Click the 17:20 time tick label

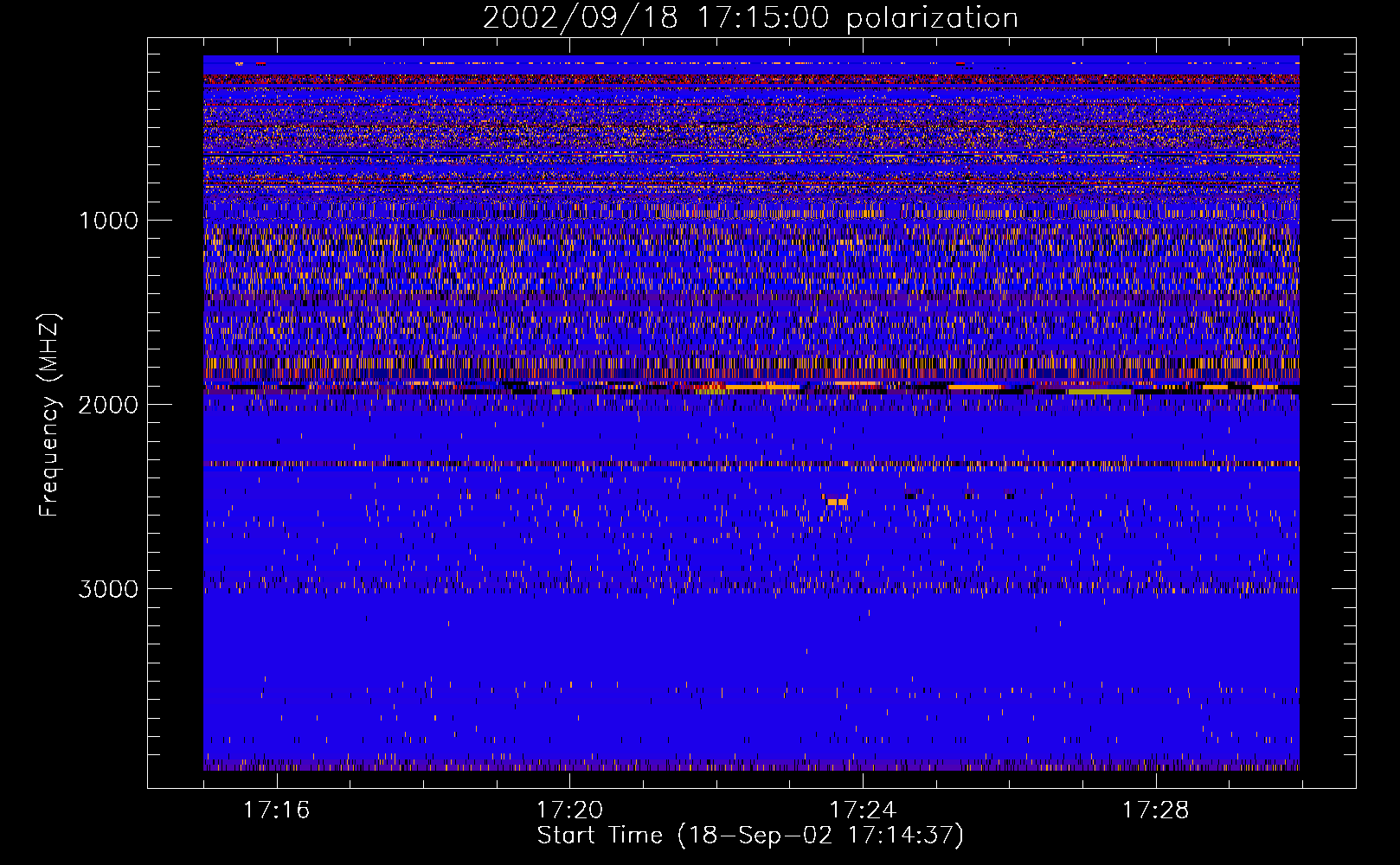click(x=569, y=811)
